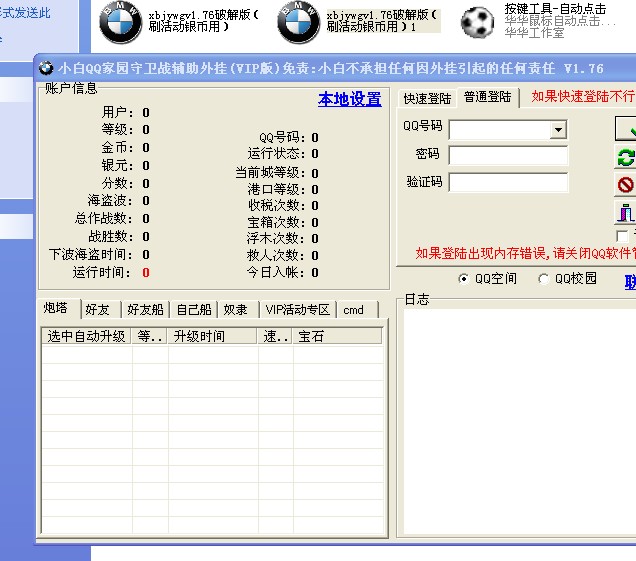Click the exit door icon button
This screenshot has height=561, width=636.
[x=627, y=211]
